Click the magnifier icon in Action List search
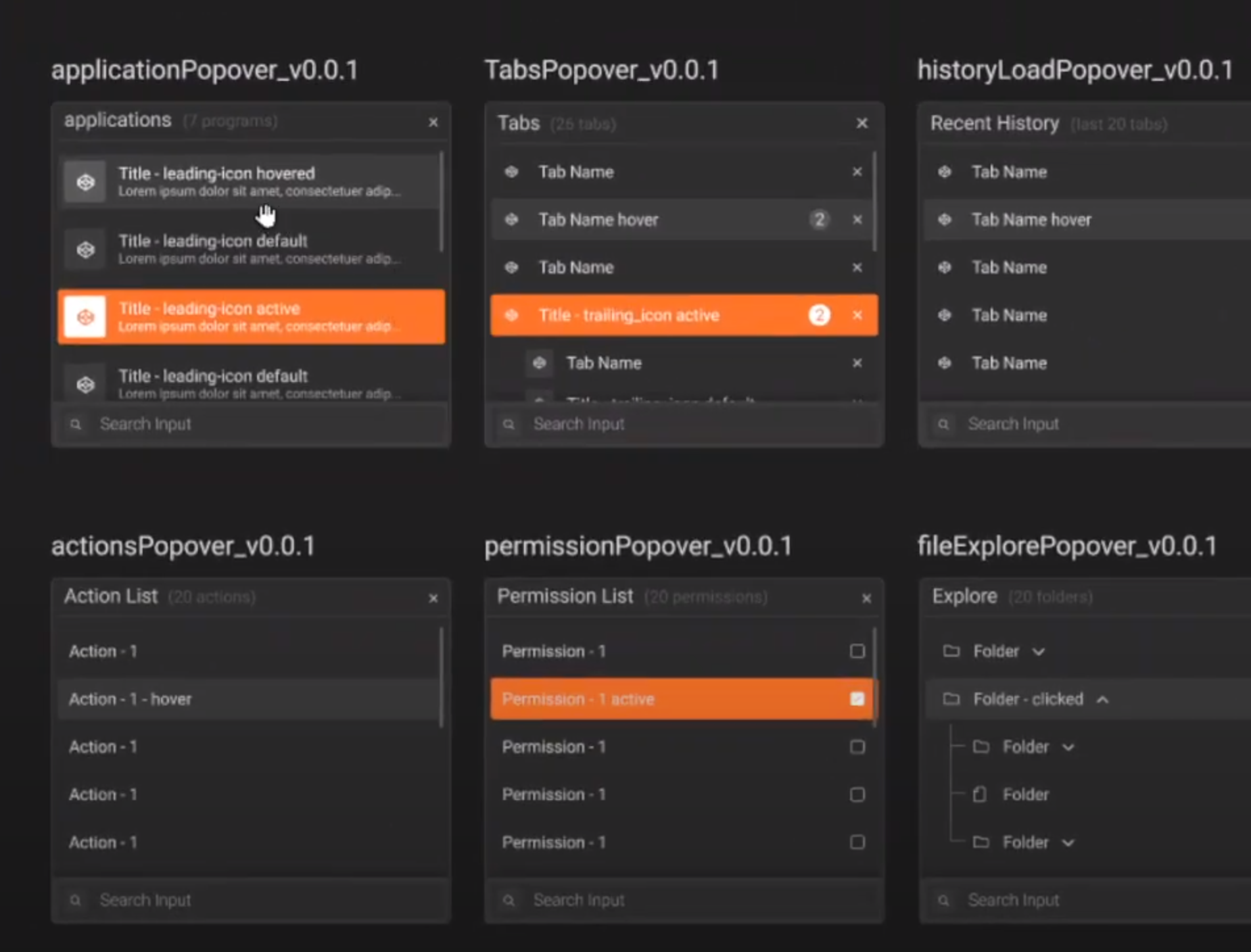 pyautogui.click(x=76, y=900)
